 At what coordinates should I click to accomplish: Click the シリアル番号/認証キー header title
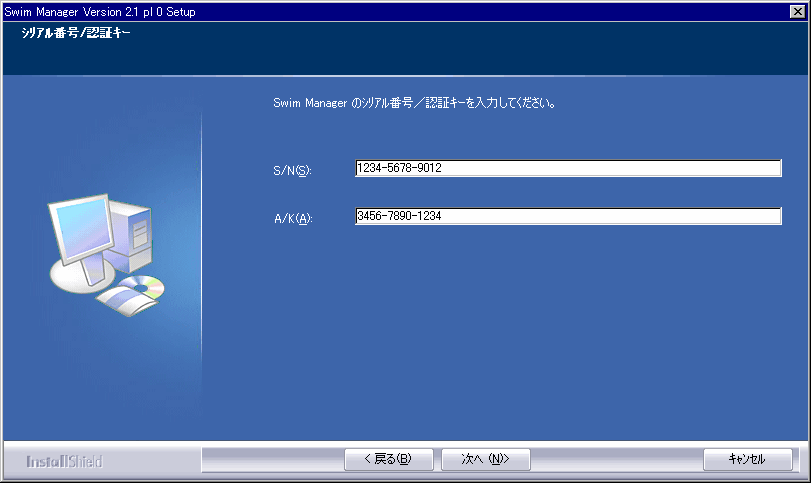76,33
